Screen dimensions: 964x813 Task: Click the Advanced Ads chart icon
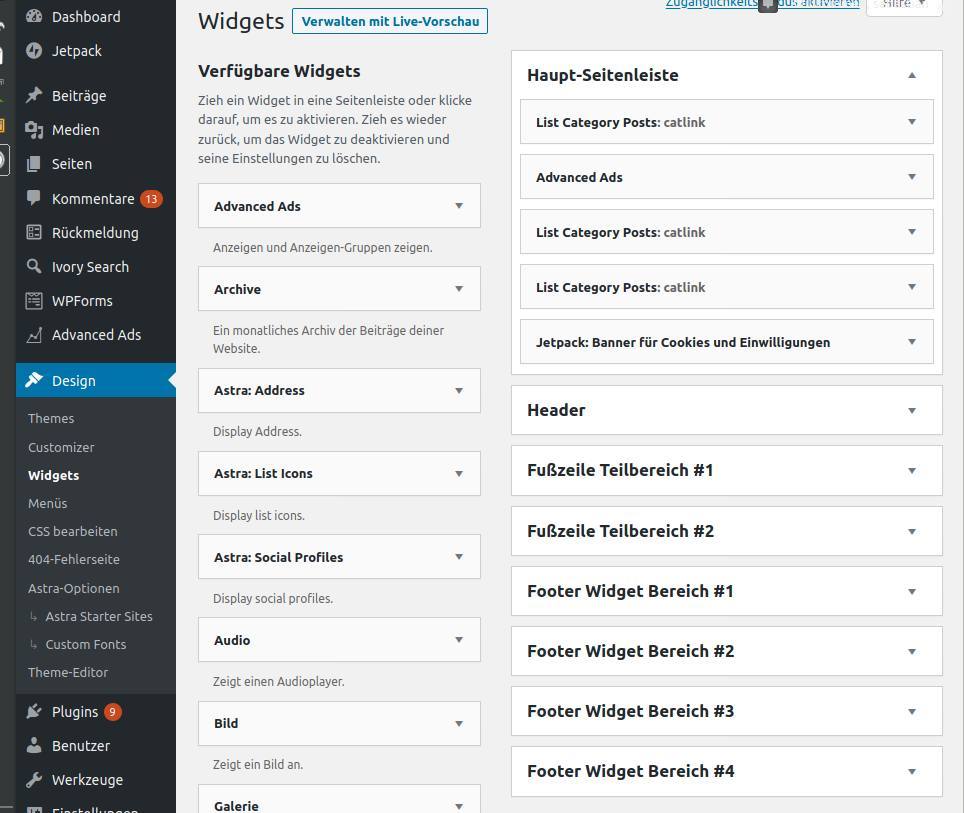click(x=34, y=335)
